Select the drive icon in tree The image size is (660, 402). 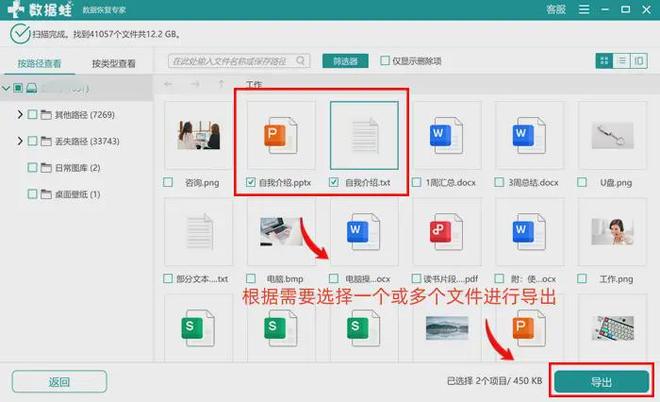tap(32, 88)
